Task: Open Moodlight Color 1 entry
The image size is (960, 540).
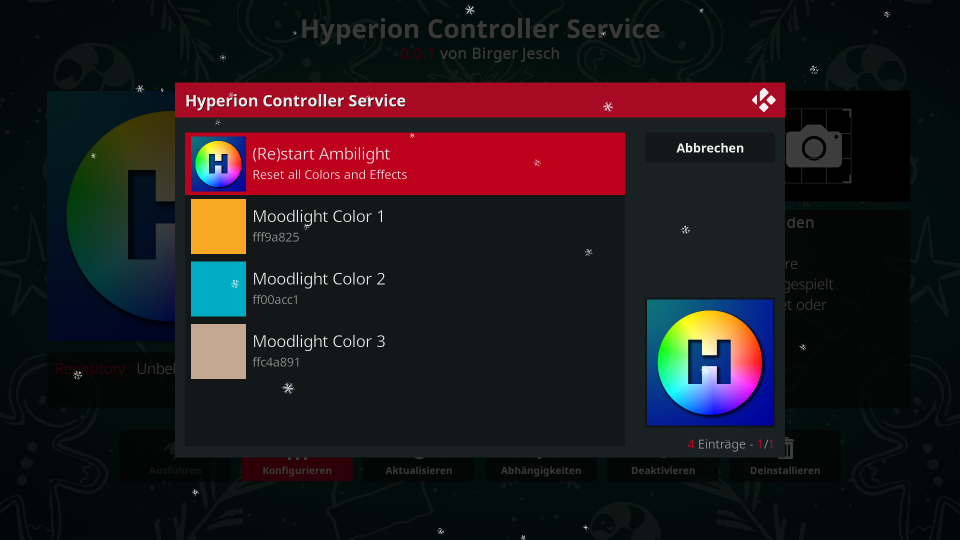Action: (x=405, y=226)
